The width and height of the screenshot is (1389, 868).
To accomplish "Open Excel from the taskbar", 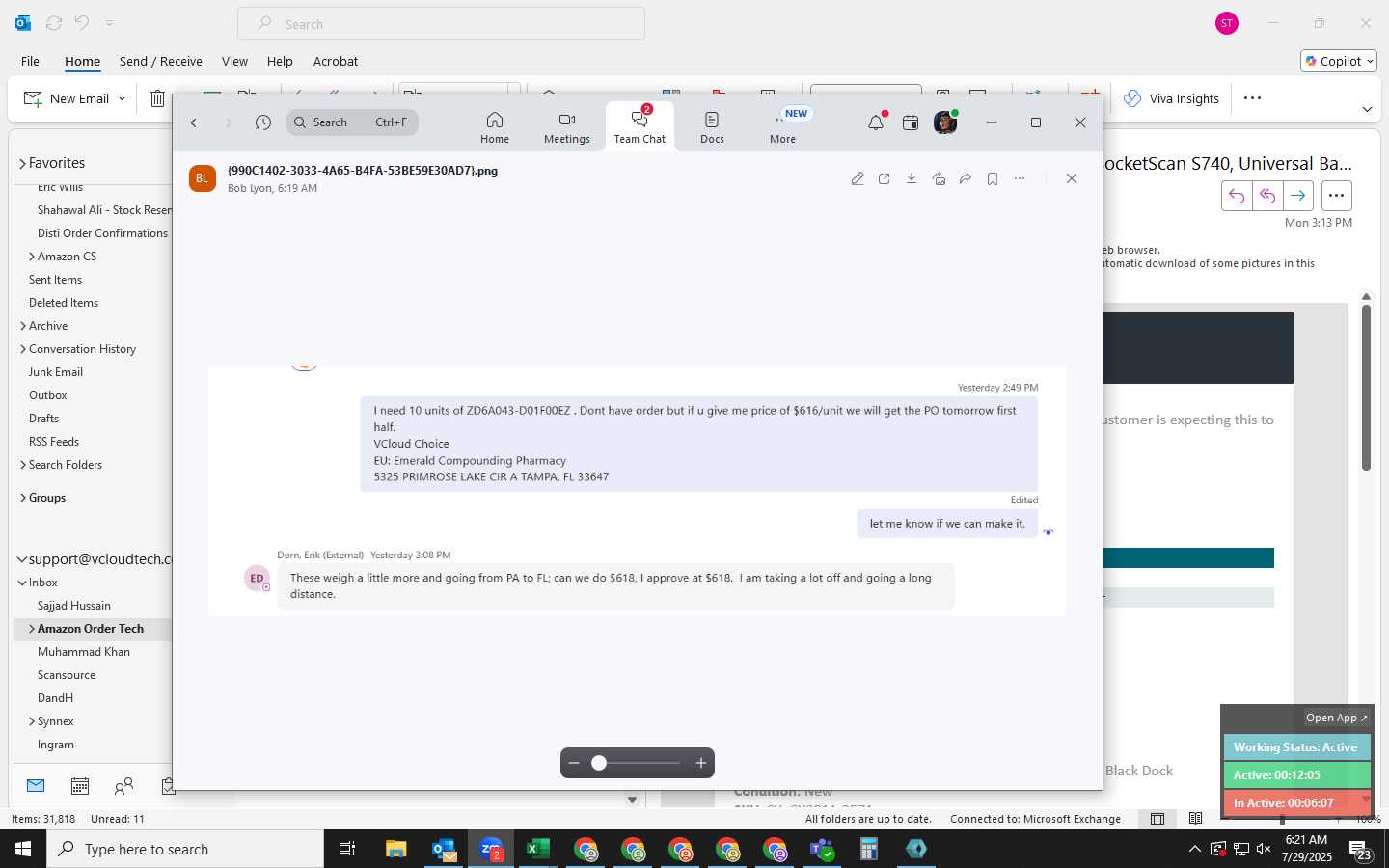I will 538,849.
